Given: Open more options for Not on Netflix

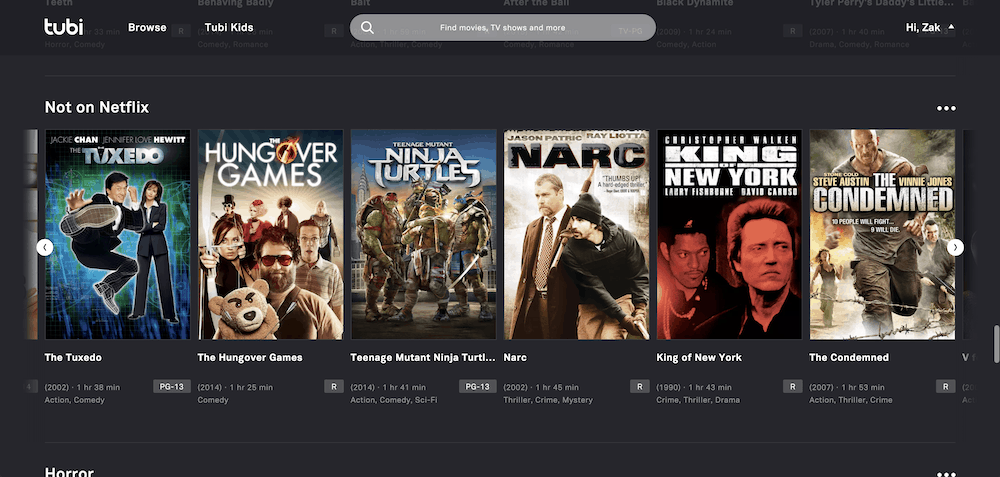Looking at the screenshot, I should point(946,108).
